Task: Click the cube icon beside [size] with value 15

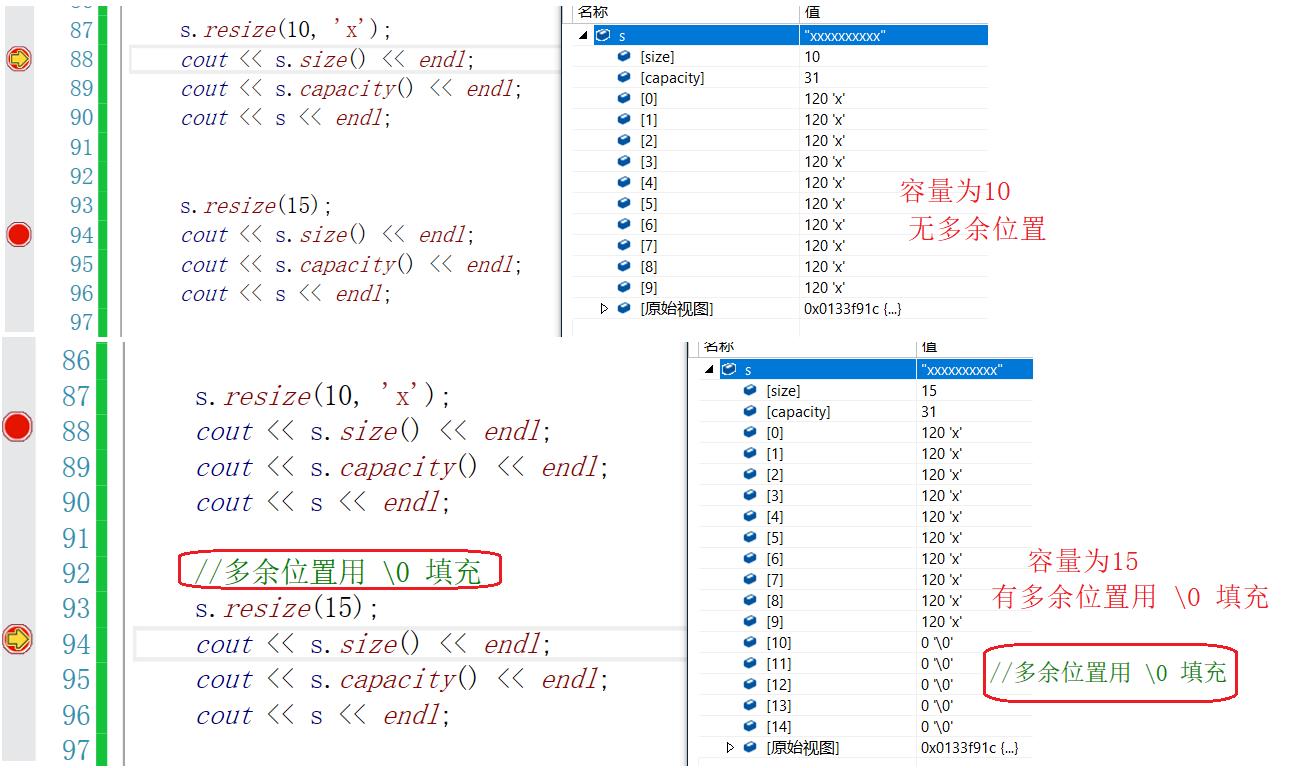Action: coord(750,390)
